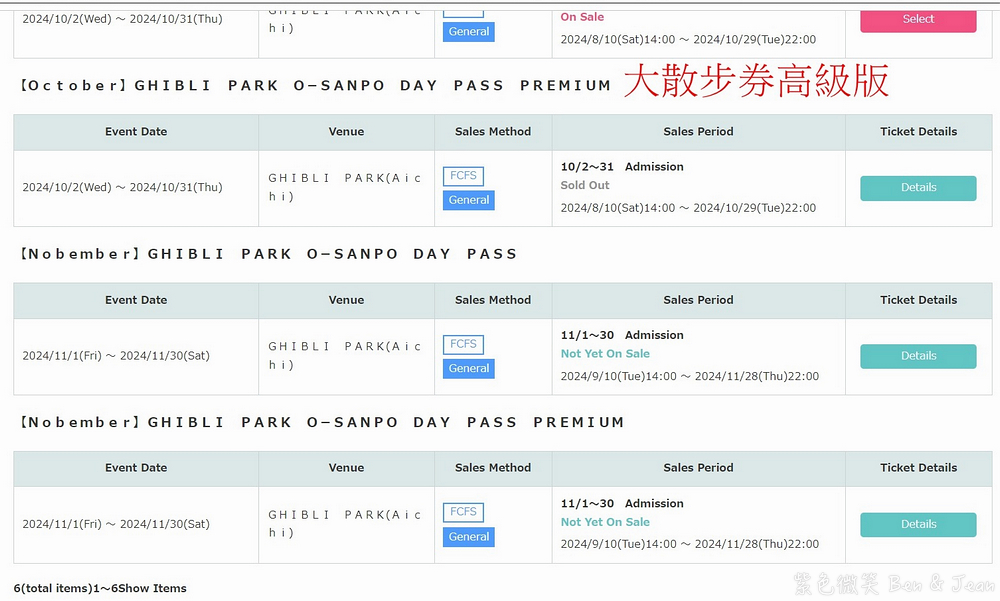The width and height of the screenshot is (1000, 601).
Task: Select the November Day Pass Premium heading
Action: [x=322, y=423]
